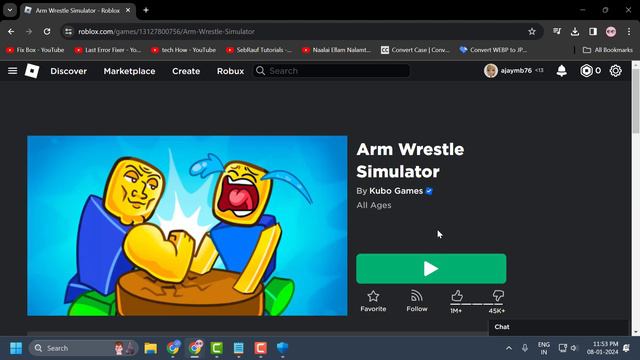Click the like-dislike ratio bar
The image size is (640, 360).
[x=477, y=304]
